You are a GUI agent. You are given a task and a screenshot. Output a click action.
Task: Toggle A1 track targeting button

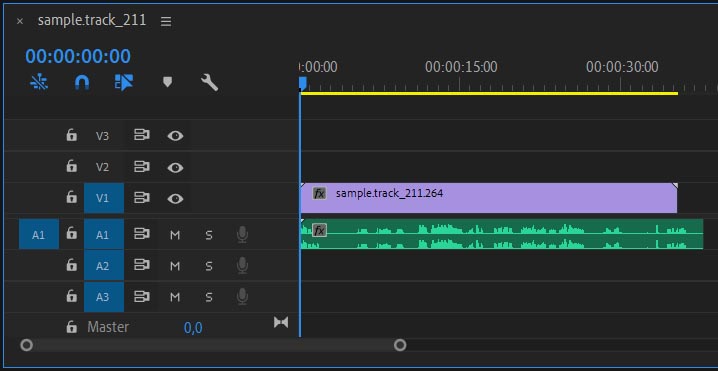coord(104,235)
